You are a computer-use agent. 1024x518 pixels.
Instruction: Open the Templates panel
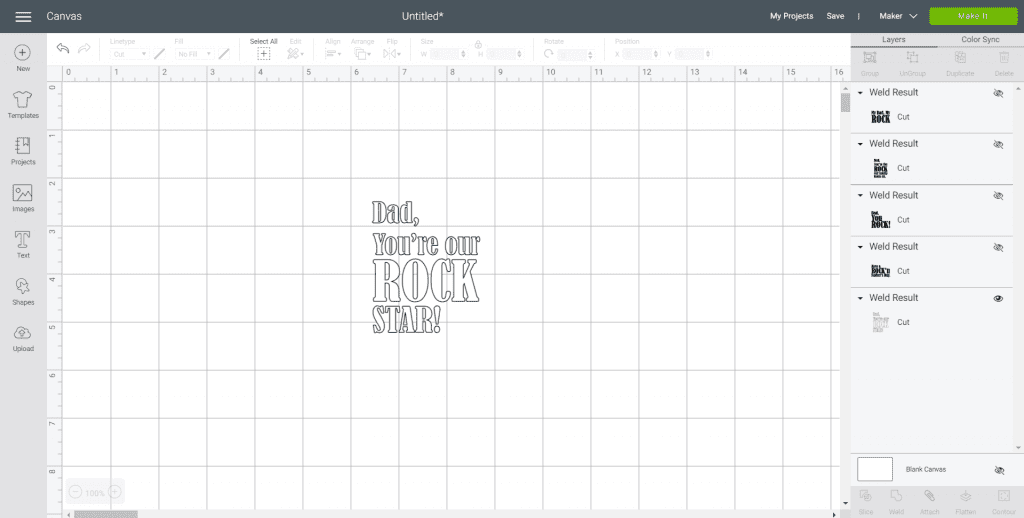(23, 105)
